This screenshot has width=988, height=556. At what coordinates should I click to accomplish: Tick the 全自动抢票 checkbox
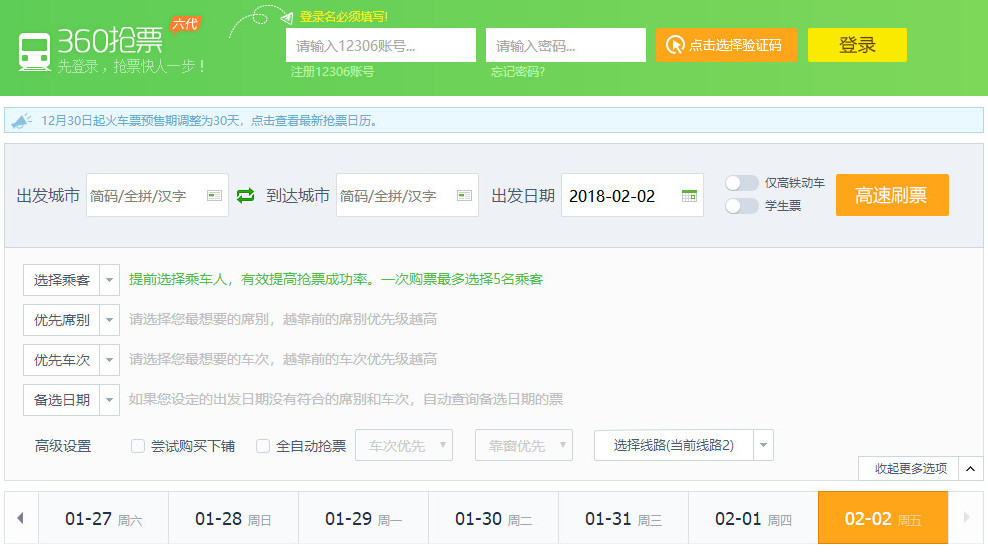pyautogui.click(x=263, y=446)
